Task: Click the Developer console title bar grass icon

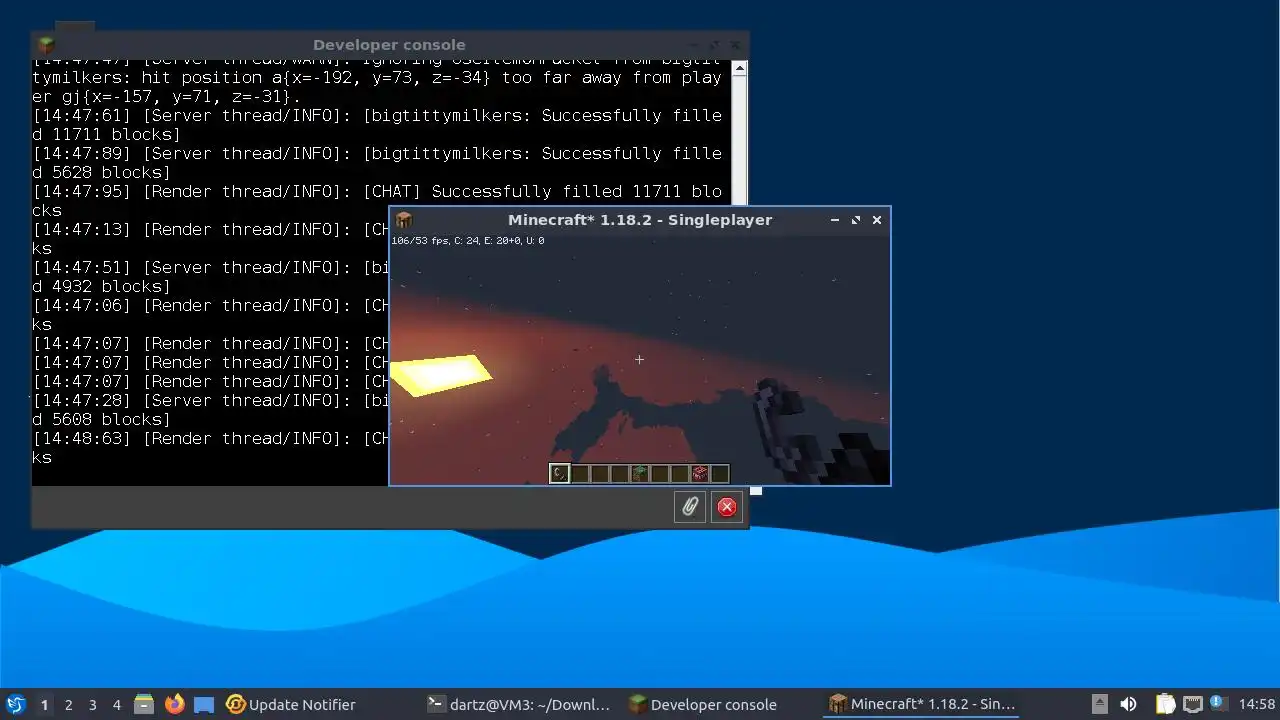Action: coord(46,45)
